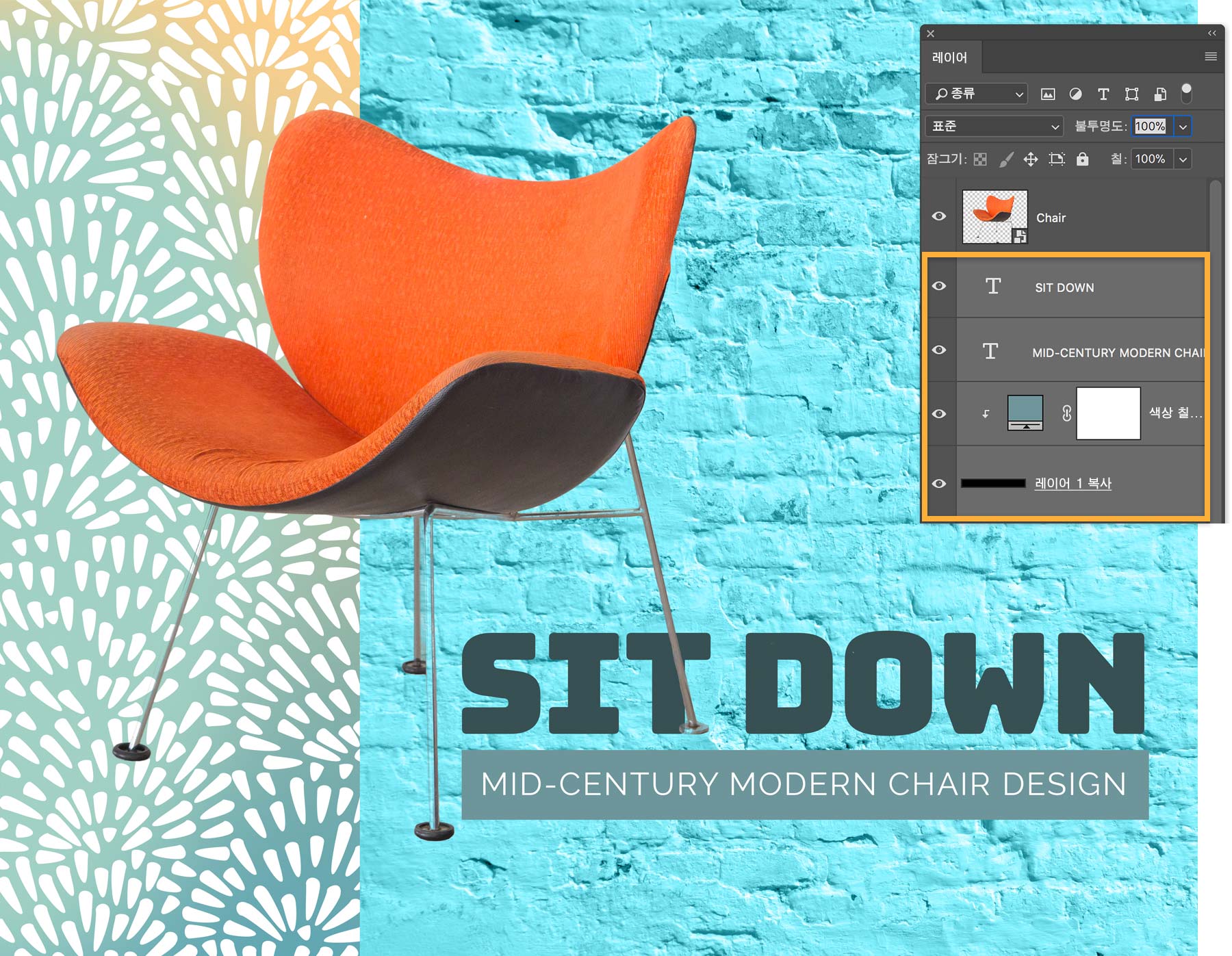Click the 불투명도 opacity value field

pos(1151,126)
